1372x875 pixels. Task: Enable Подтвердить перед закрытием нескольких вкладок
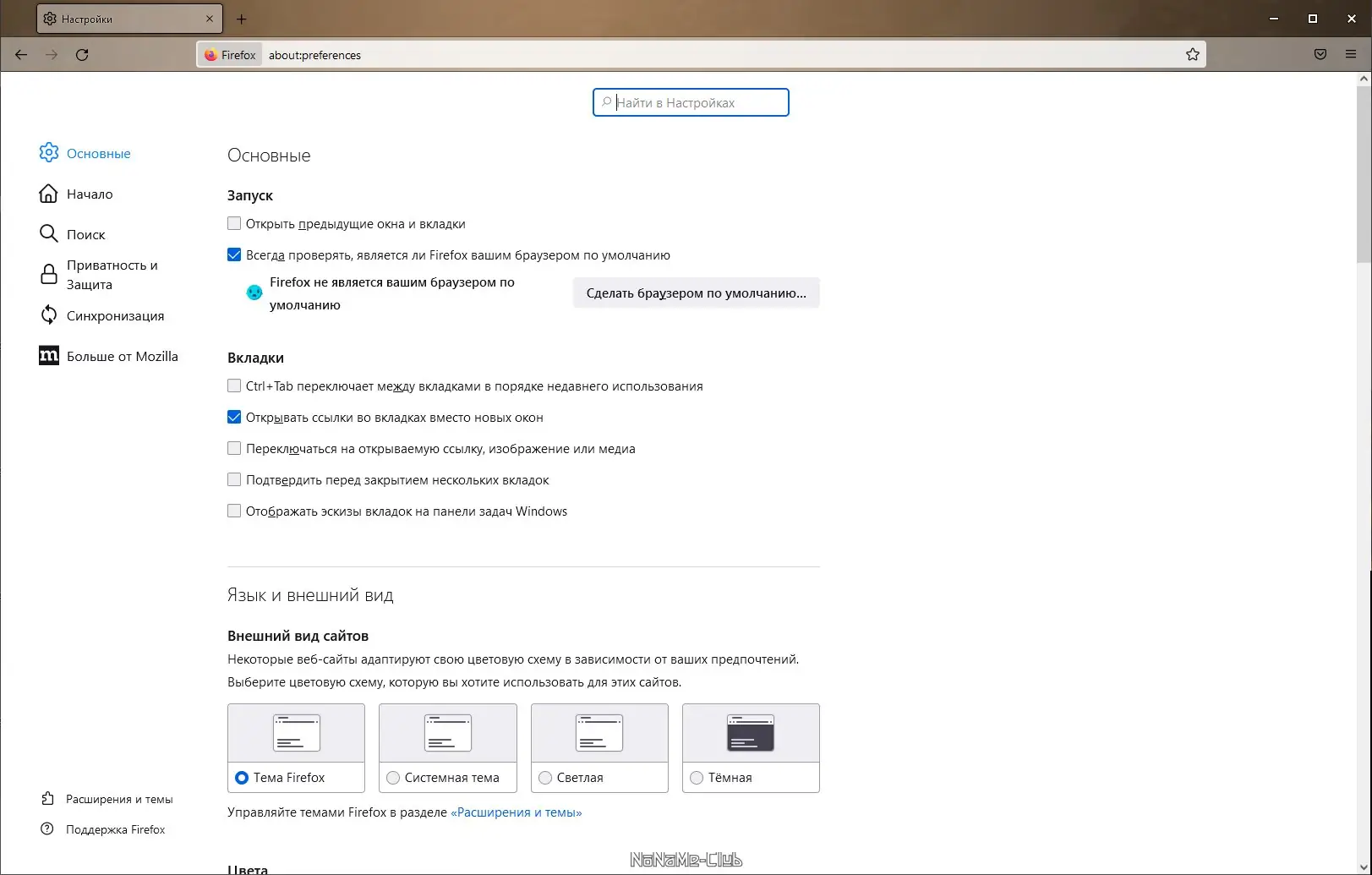[234, 479]
